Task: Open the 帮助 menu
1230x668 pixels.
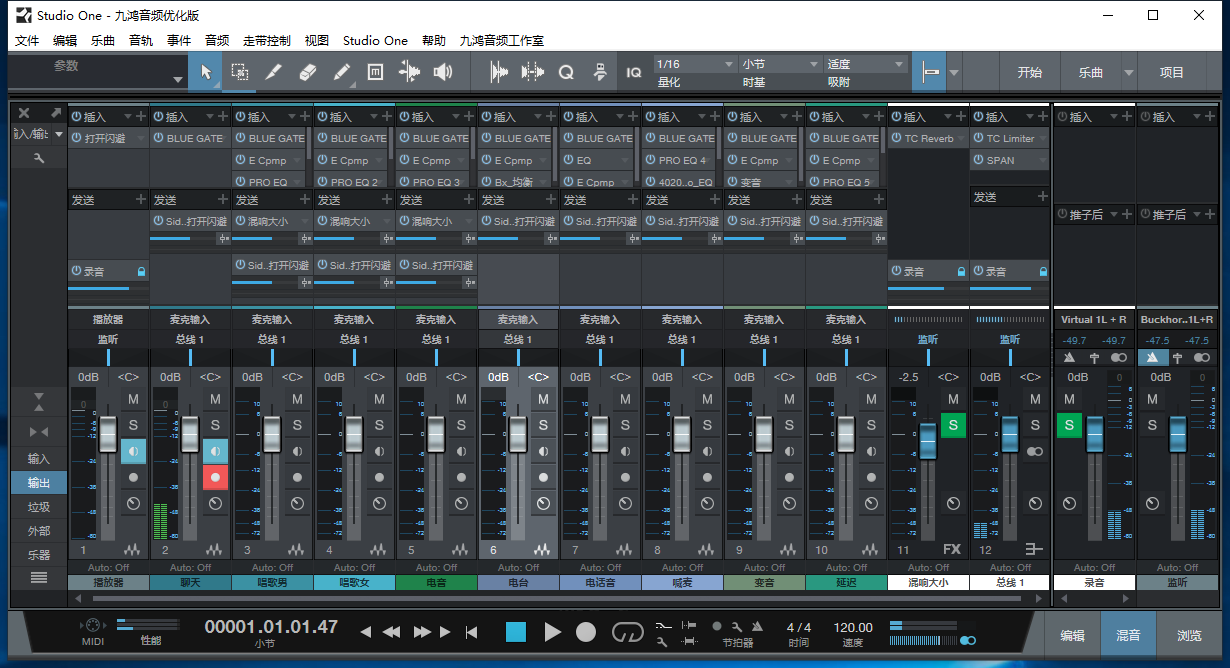Action: [434, 41]
